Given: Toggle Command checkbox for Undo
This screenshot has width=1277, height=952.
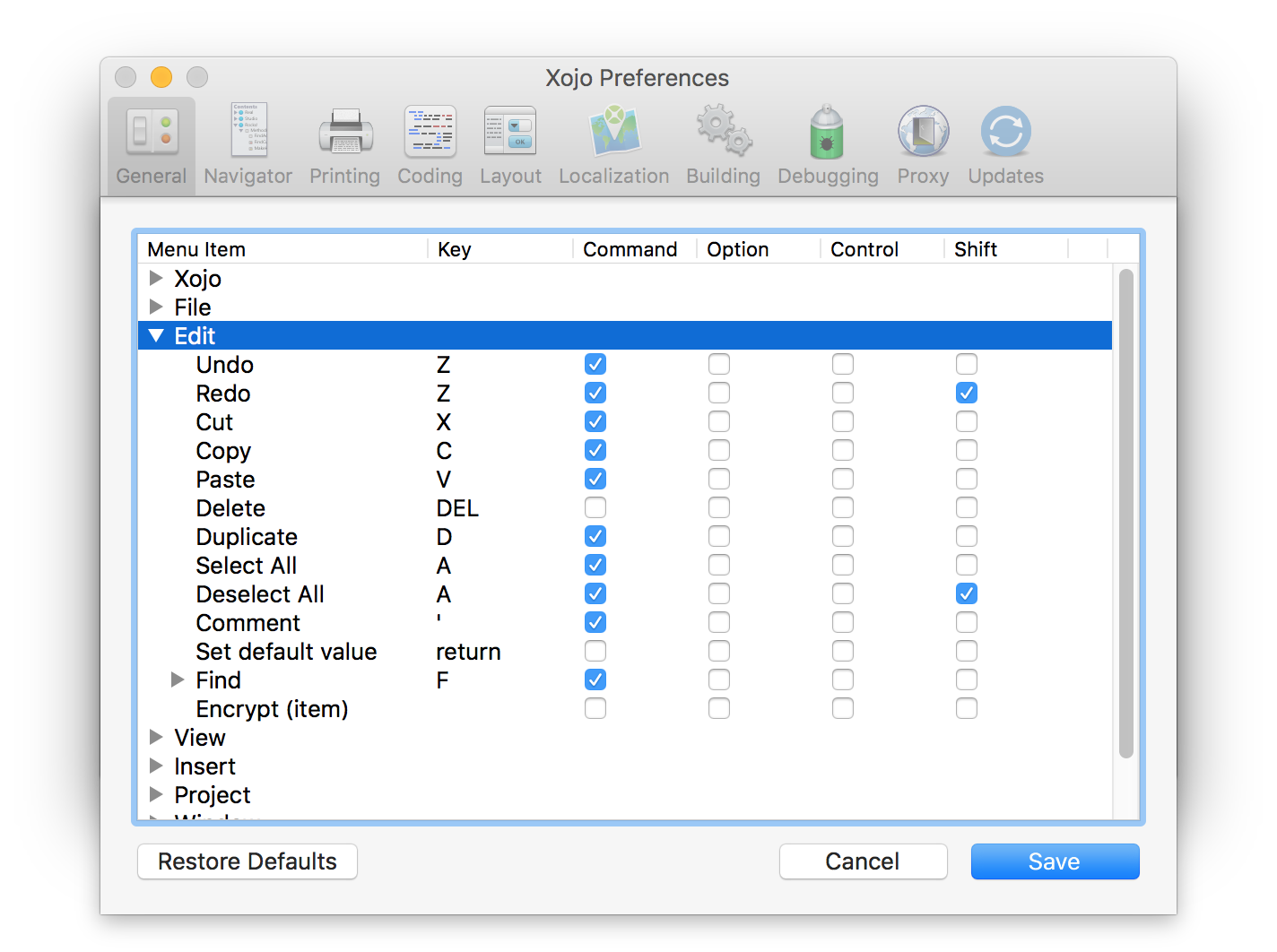Looking at the screenshot, I should 595,364.
